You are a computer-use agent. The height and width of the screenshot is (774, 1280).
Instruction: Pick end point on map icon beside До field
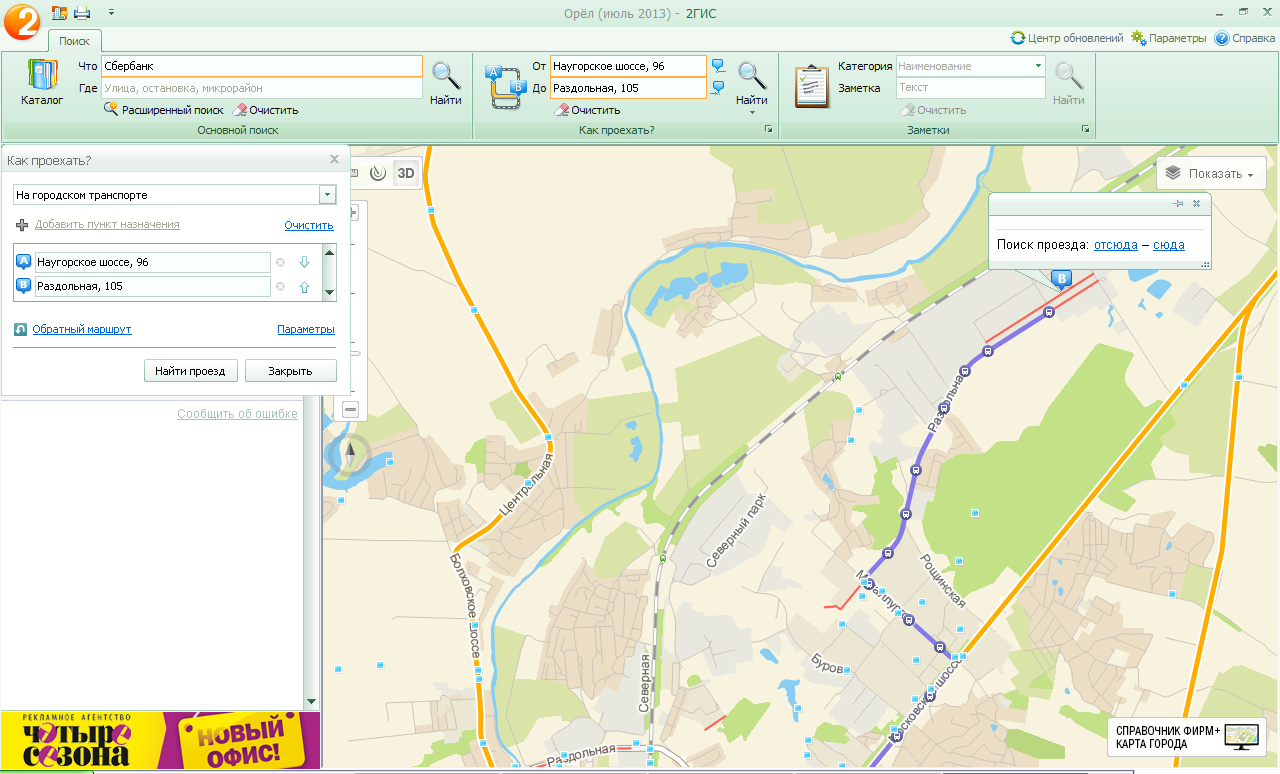click(718, 88)
